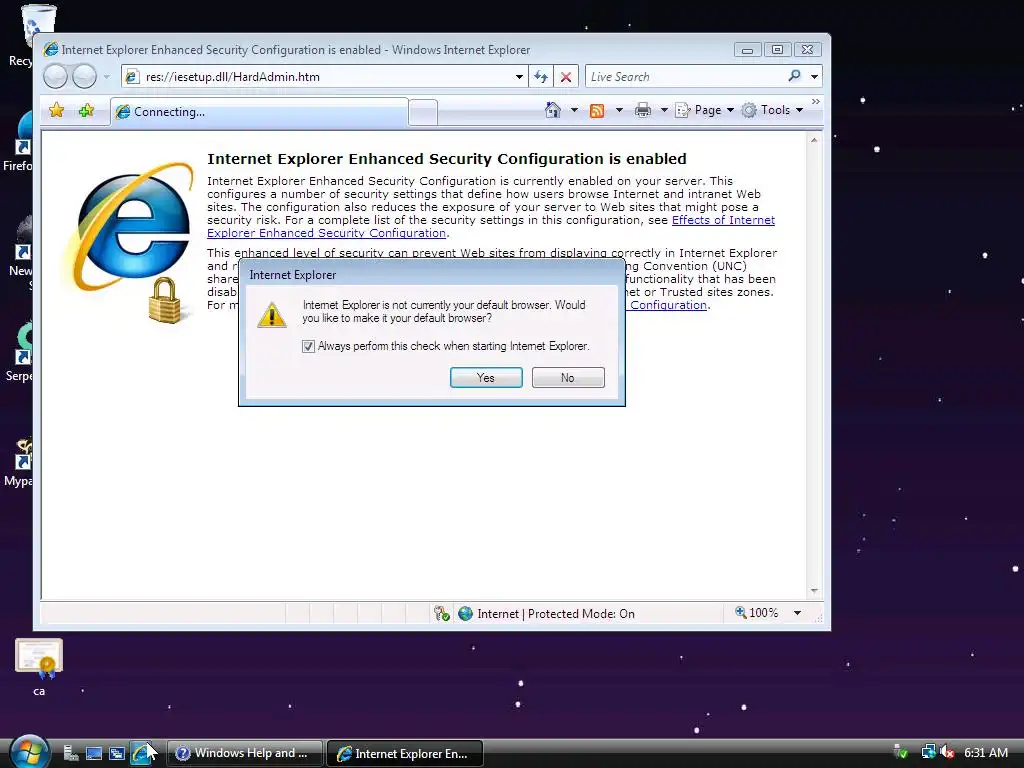Open the Tools menu
This screenshot has height=768, width=1024.
772,110
